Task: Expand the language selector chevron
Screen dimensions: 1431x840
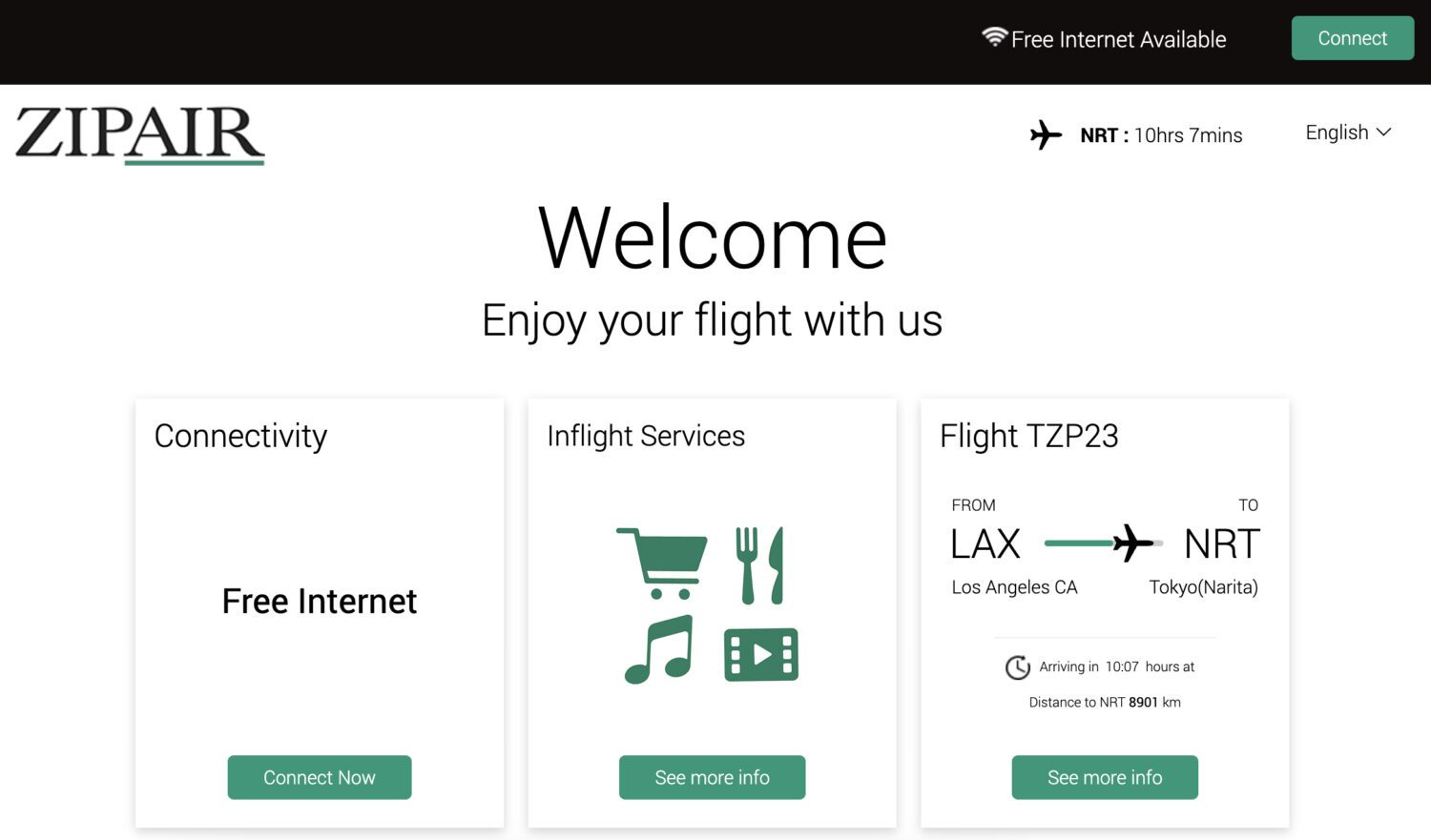Action: 1384,133
